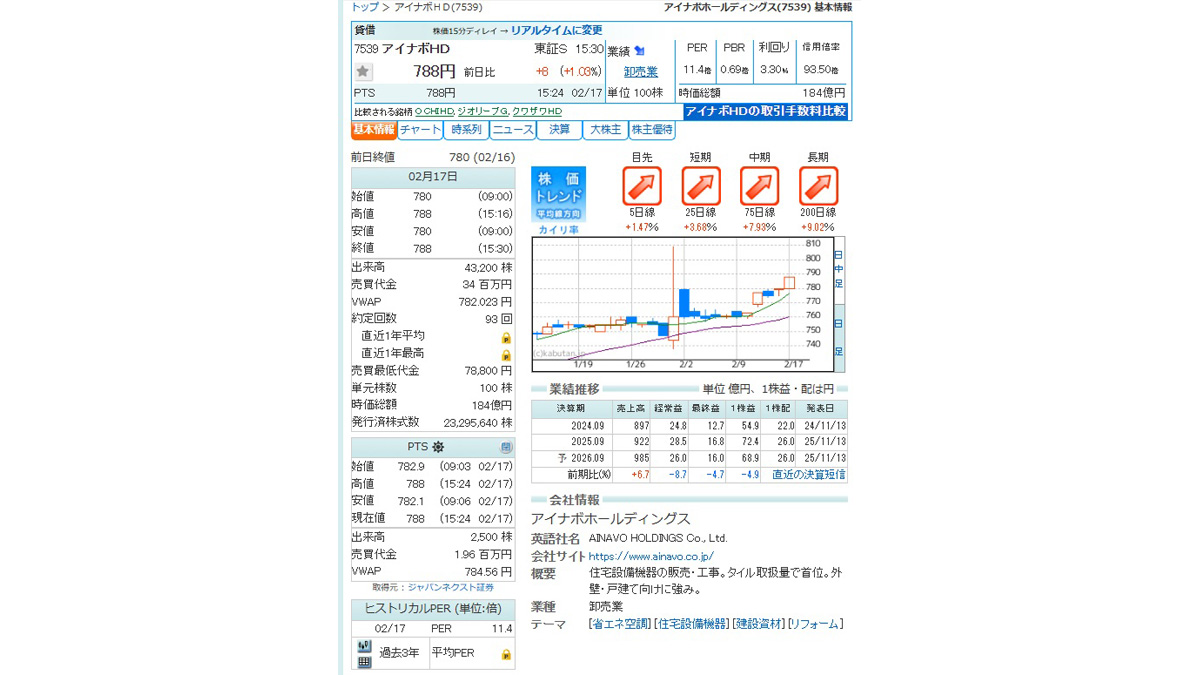The width and height of the screenshot is (1200, 675).
Task: Click the 目先 5日線 trend arrow icon
Action: point(642,186)
